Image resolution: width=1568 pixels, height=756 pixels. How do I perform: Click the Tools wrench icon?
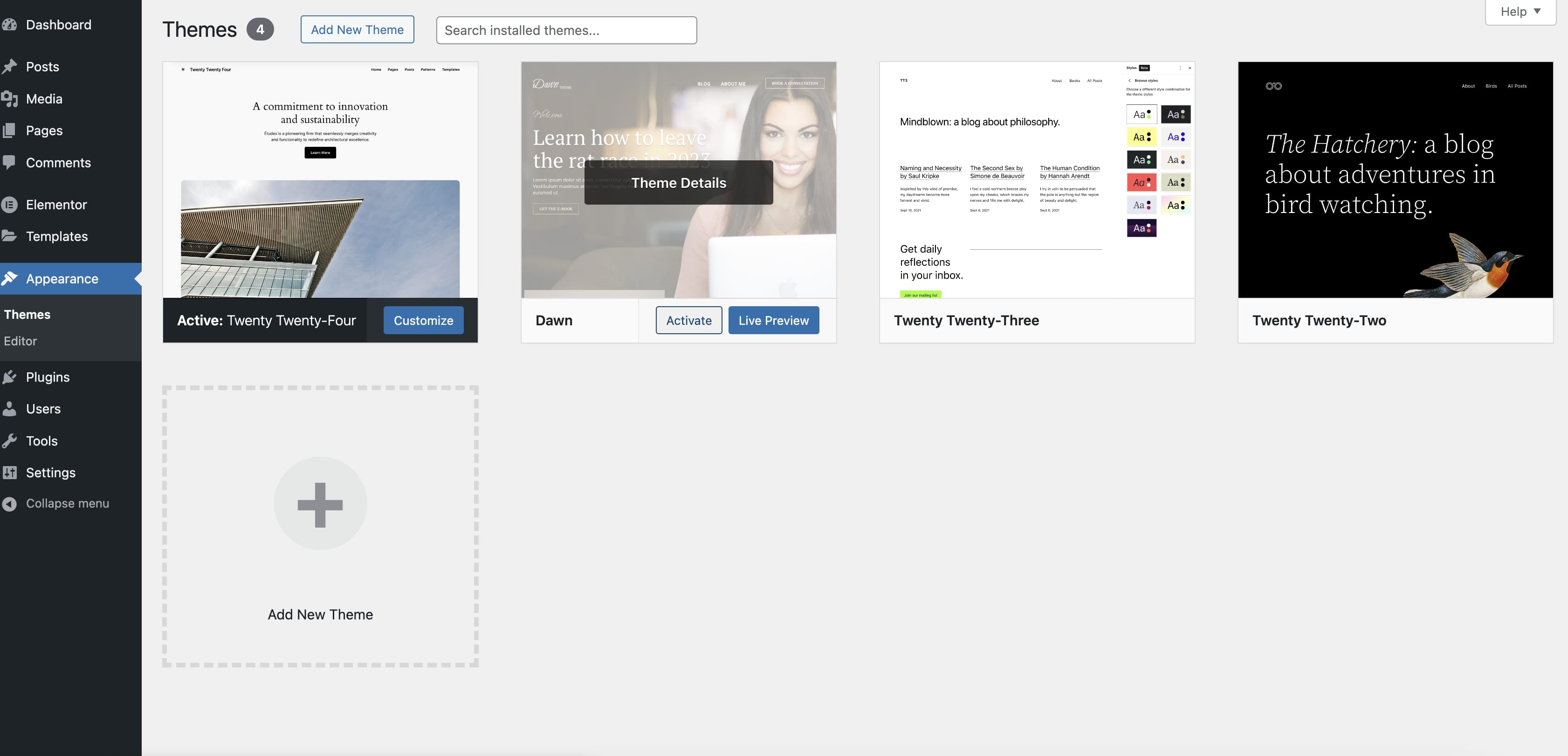click(x=9, y=441)
